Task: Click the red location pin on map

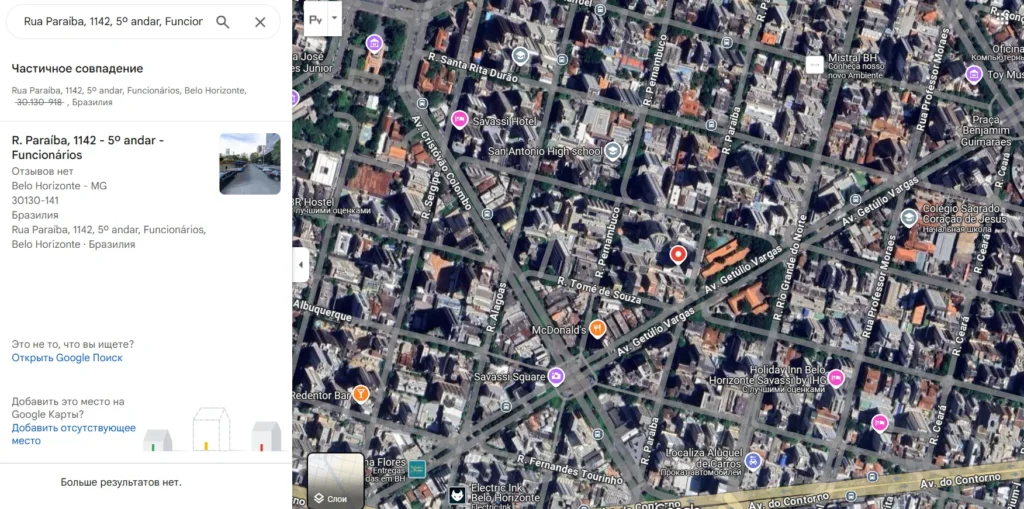Action: pos(678,254)
